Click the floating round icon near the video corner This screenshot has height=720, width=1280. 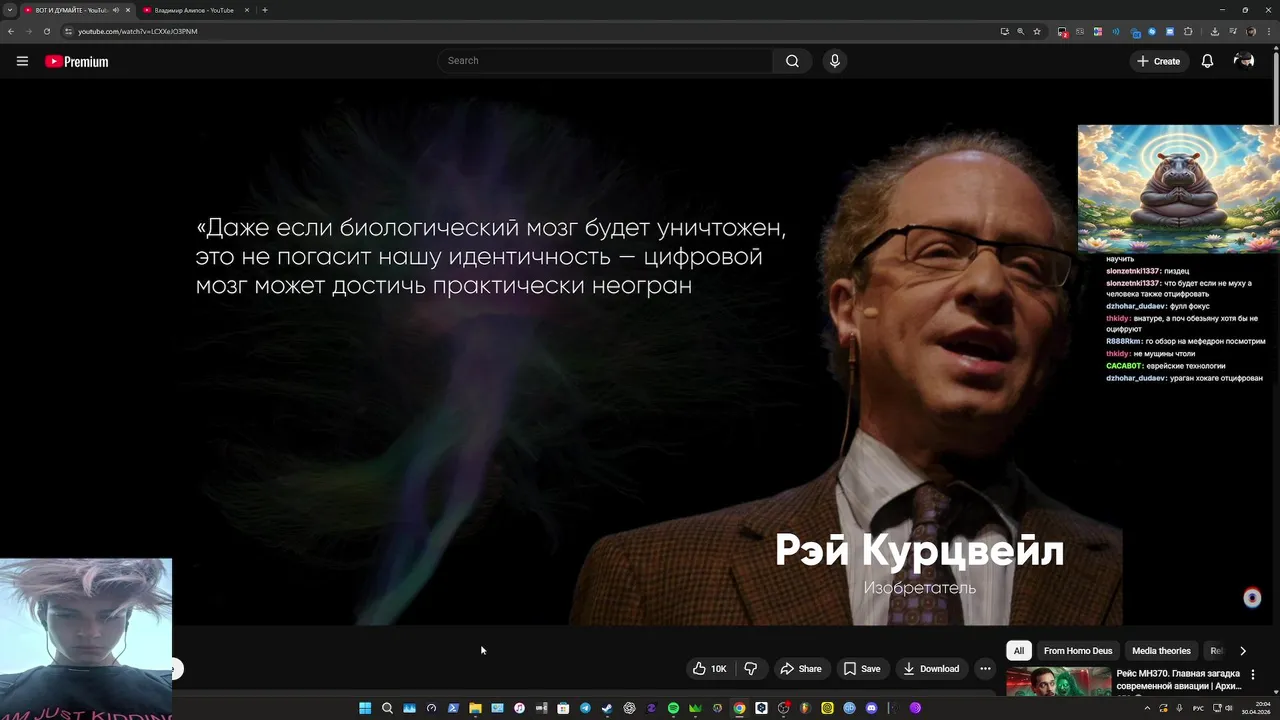click(x=1252, y=598)
